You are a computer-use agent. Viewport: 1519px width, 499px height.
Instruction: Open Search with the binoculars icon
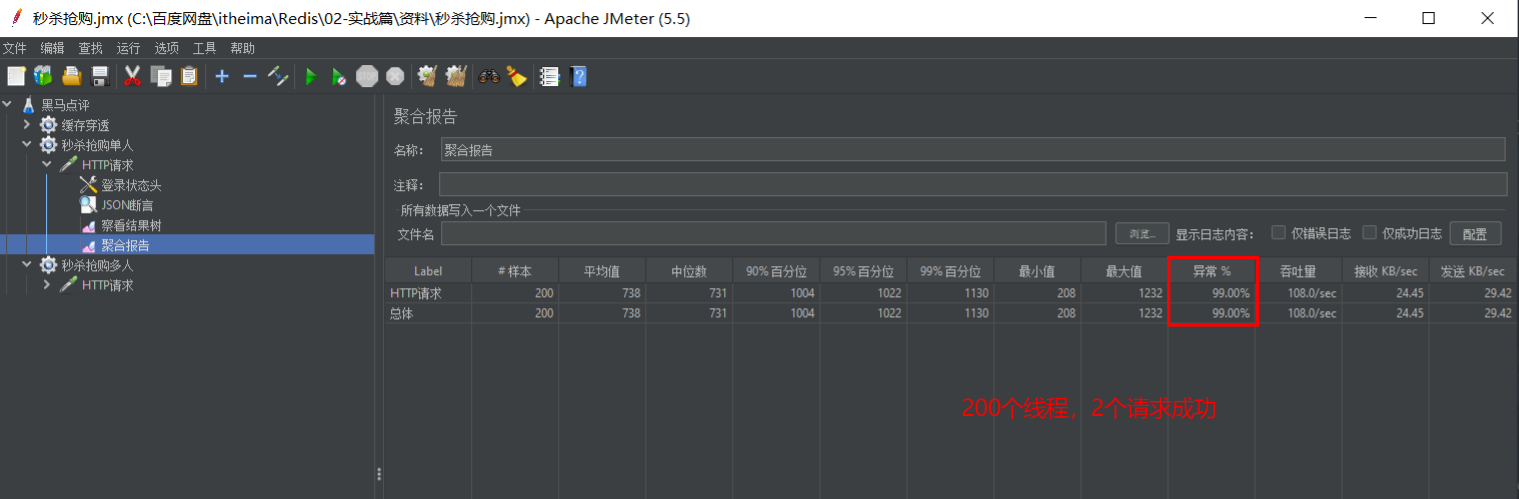pos(489,76)
